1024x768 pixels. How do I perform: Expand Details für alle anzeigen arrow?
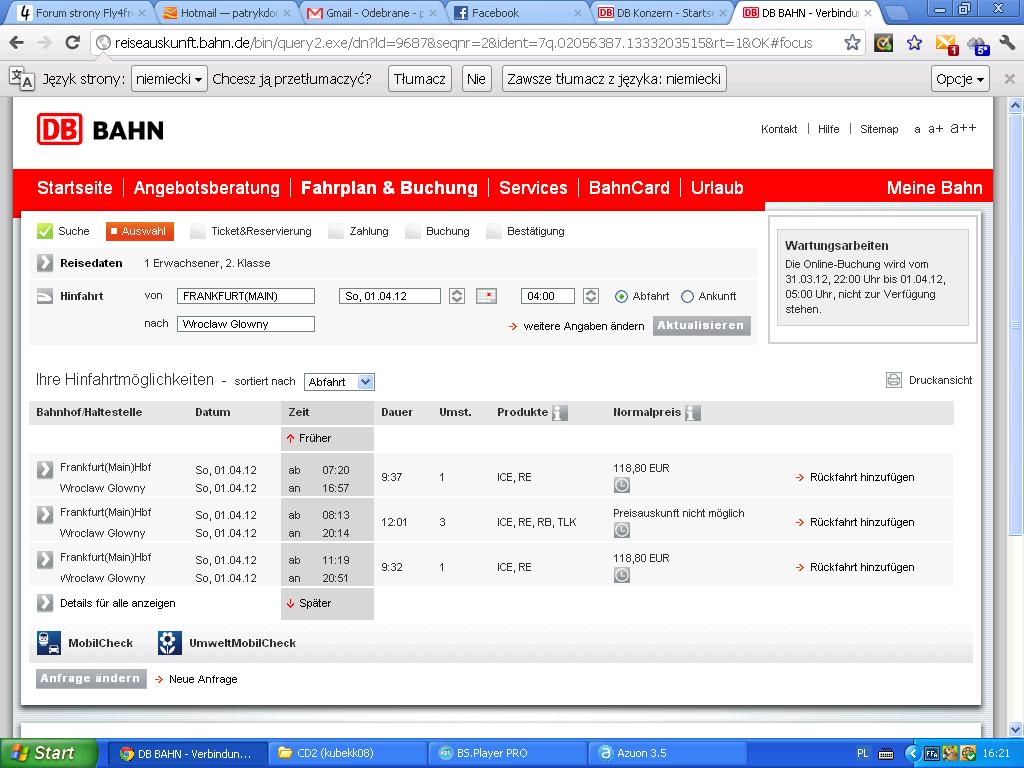44,603
